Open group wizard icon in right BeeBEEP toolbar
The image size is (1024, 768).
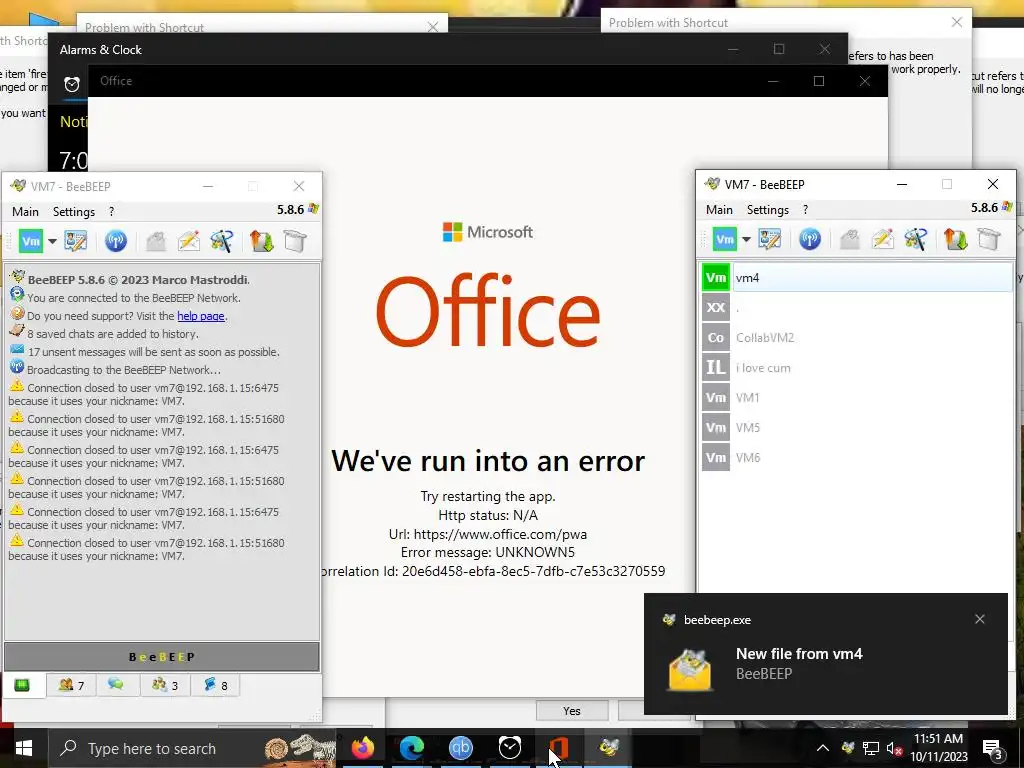[916, 239]
